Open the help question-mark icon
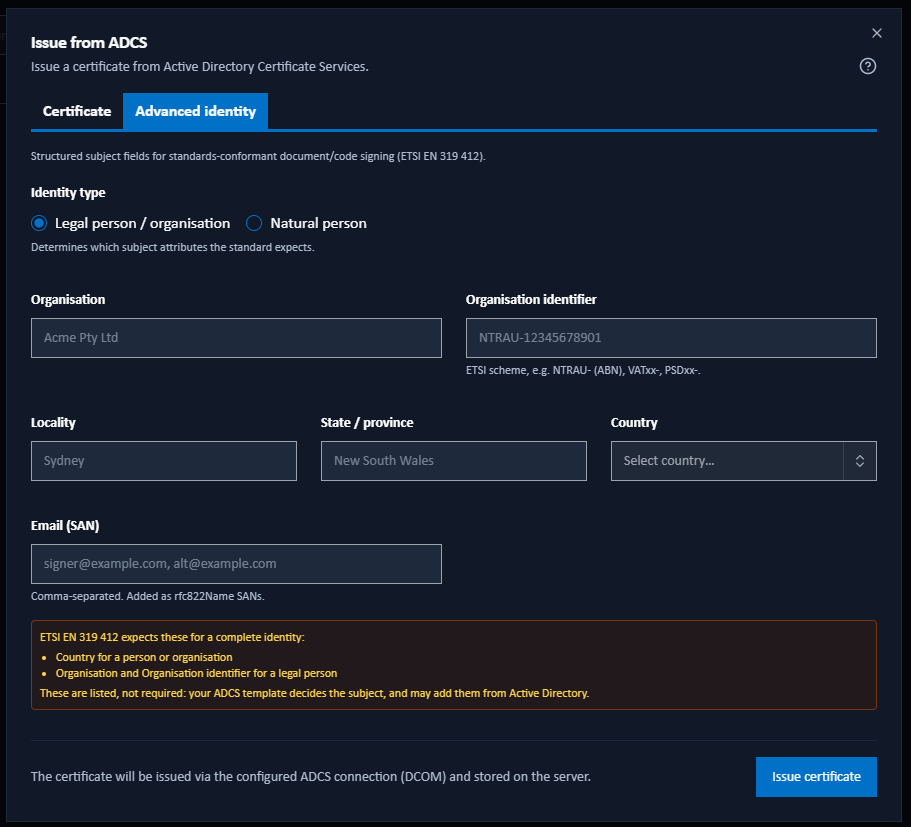The height and width of the screenshot is (827, 911). tap(867, 66)
